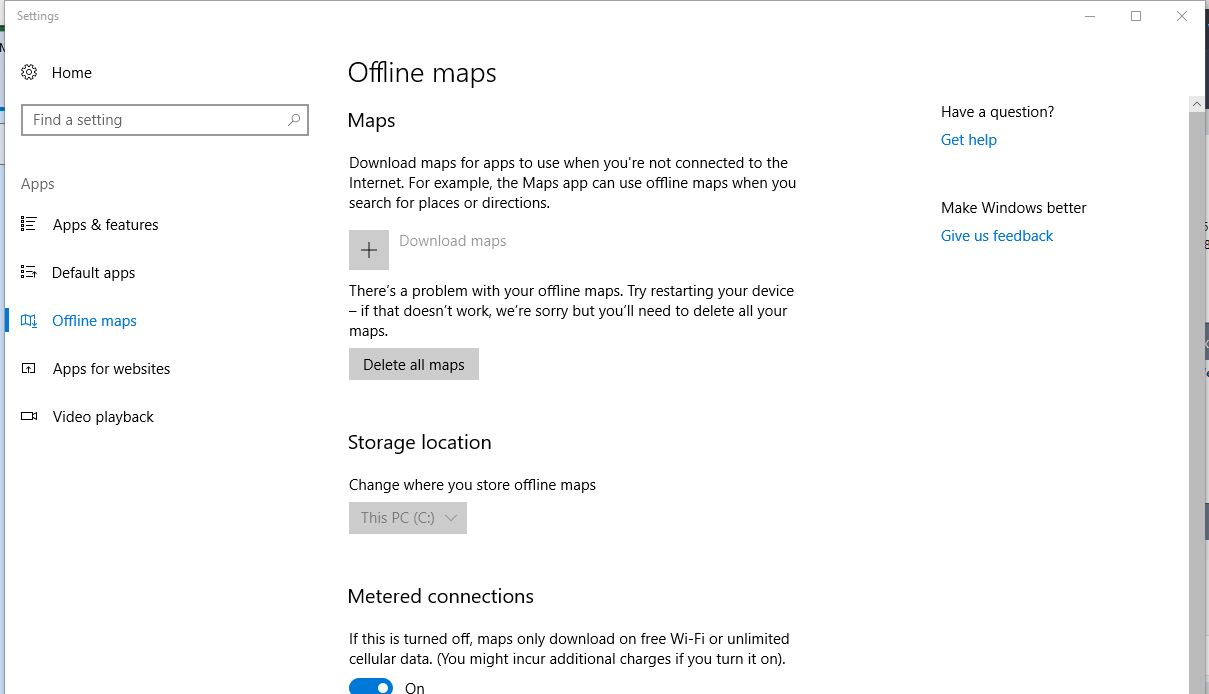Click the search magnifier icon
Screen dimensions: 1209x694
pyautogui.click(x=293, y=120)
